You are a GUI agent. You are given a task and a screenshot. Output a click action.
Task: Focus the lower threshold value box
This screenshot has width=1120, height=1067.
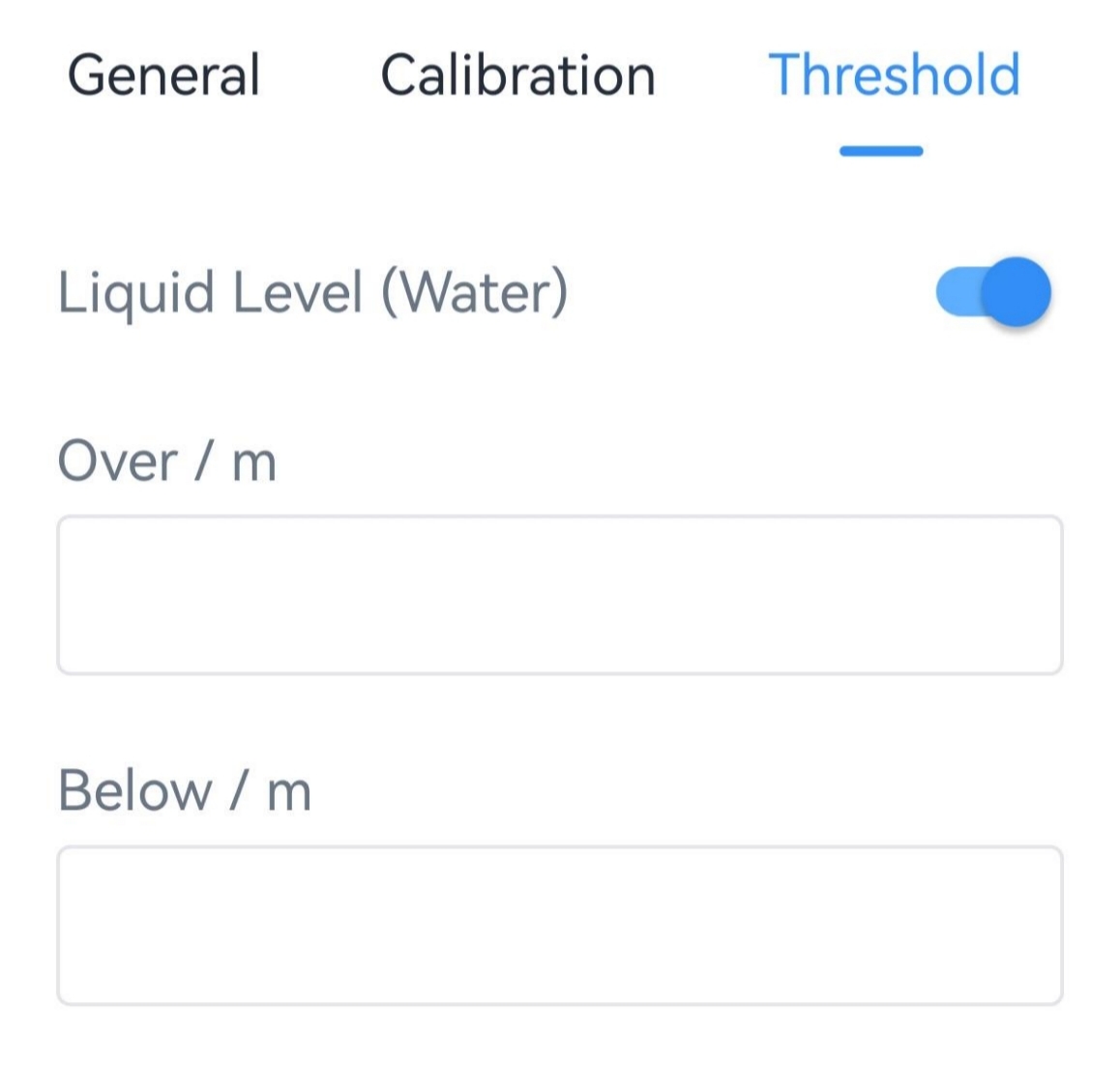pyautogui.click(x=560, y=925)
